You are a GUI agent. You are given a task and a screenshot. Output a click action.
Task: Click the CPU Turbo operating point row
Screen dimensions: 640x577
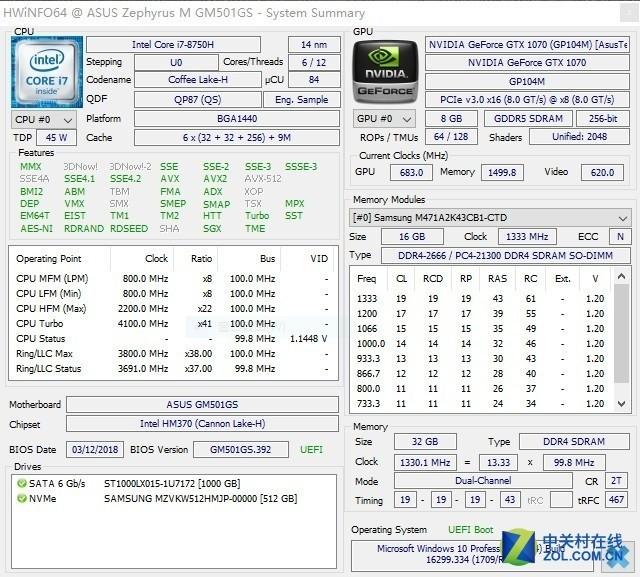[173, 324]
